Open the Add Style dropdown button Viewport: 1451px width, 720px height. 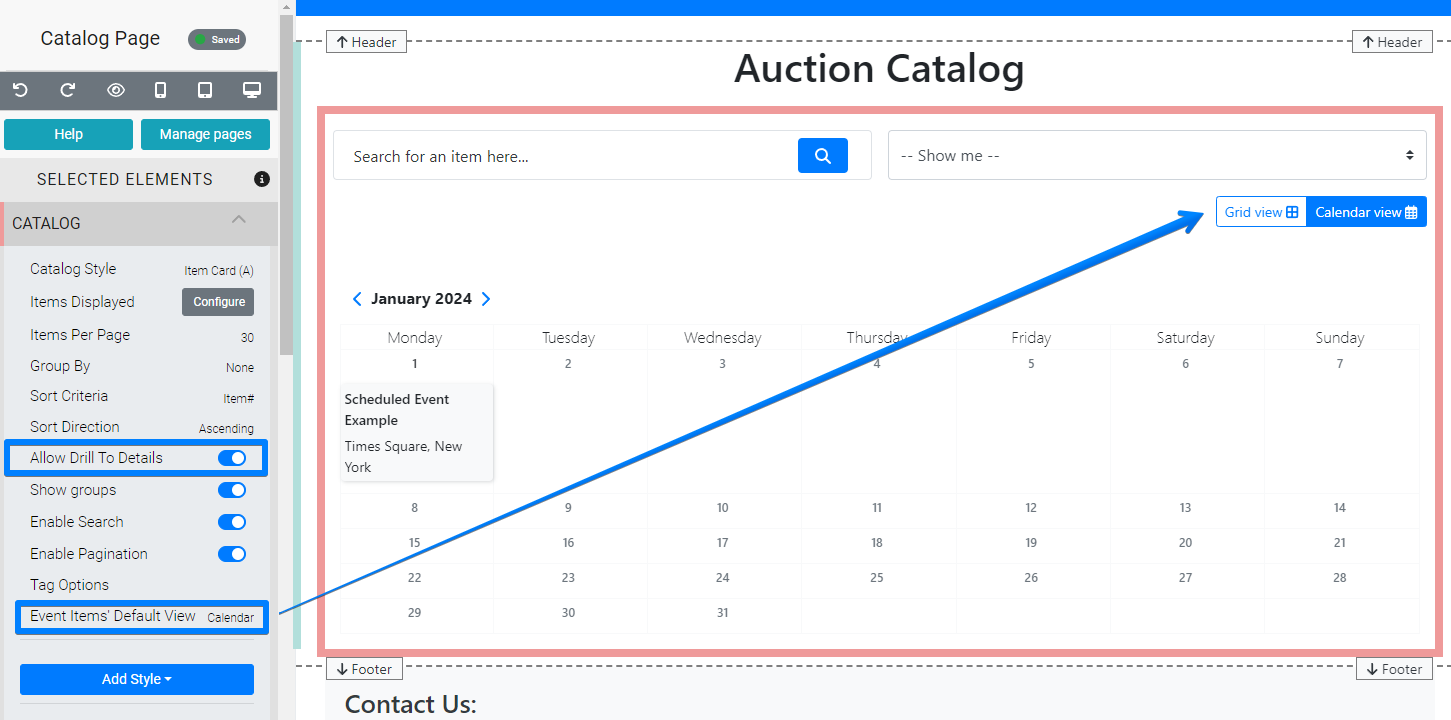(x=137, y=679)
